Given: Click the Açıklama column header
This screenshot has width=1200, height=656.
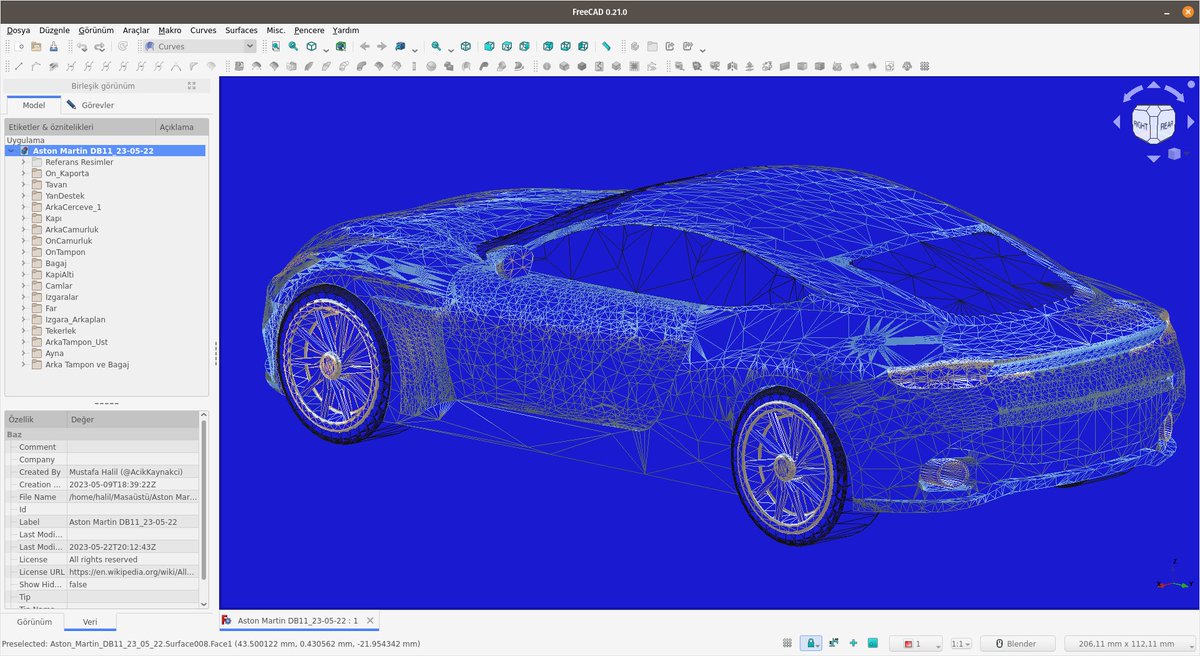Looking at the screenshot, I should 182,127.
